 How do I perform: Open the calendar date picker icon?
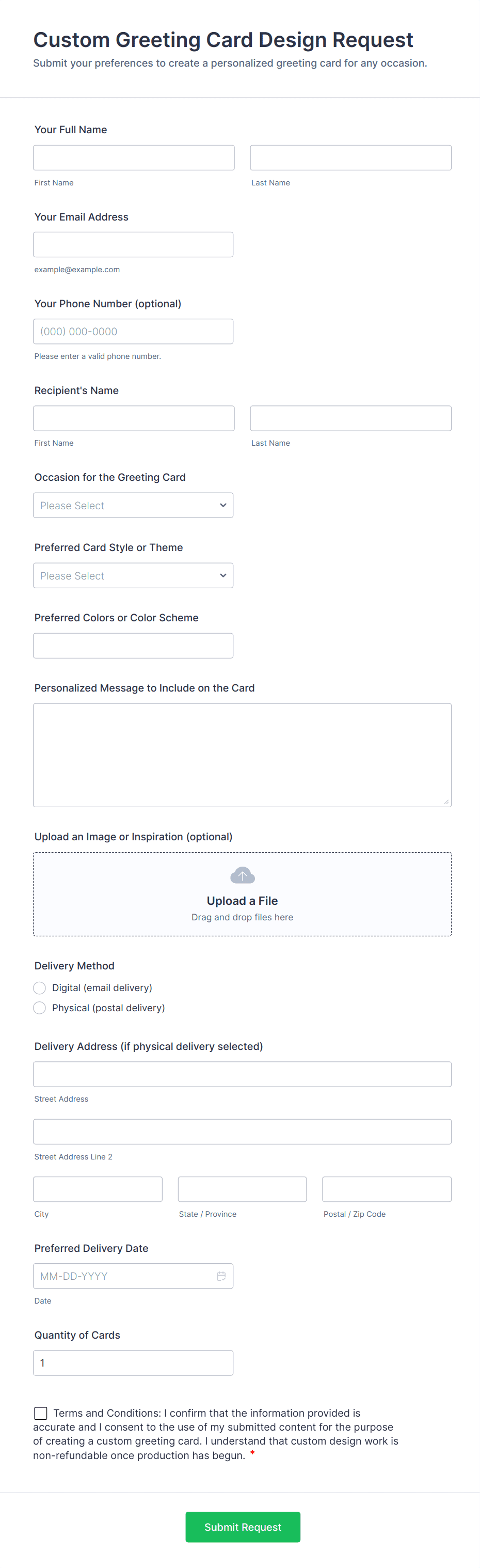(221, 1276)
